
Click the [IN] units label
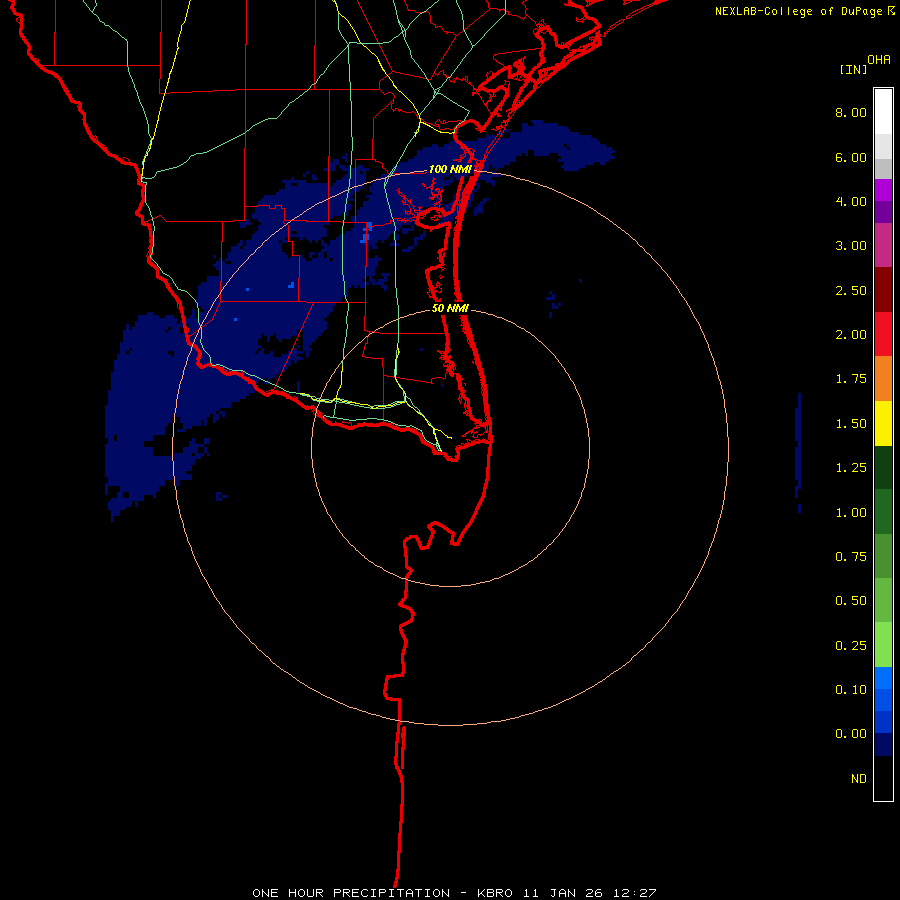pos(854,69)
